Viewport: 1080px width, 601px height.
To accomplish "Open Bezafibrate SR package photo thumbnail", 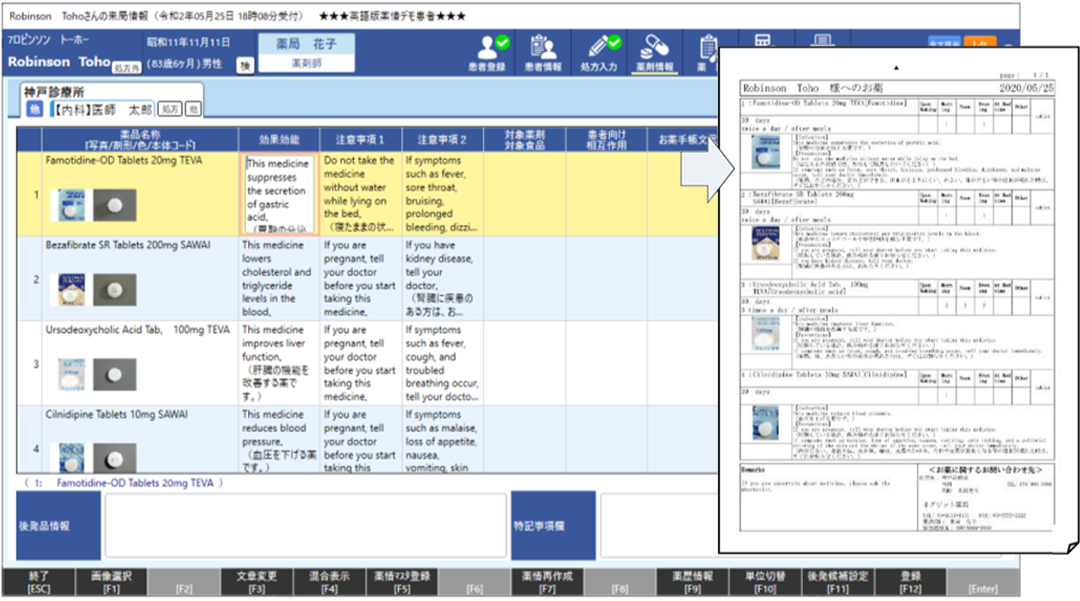I will coord(72,290).
